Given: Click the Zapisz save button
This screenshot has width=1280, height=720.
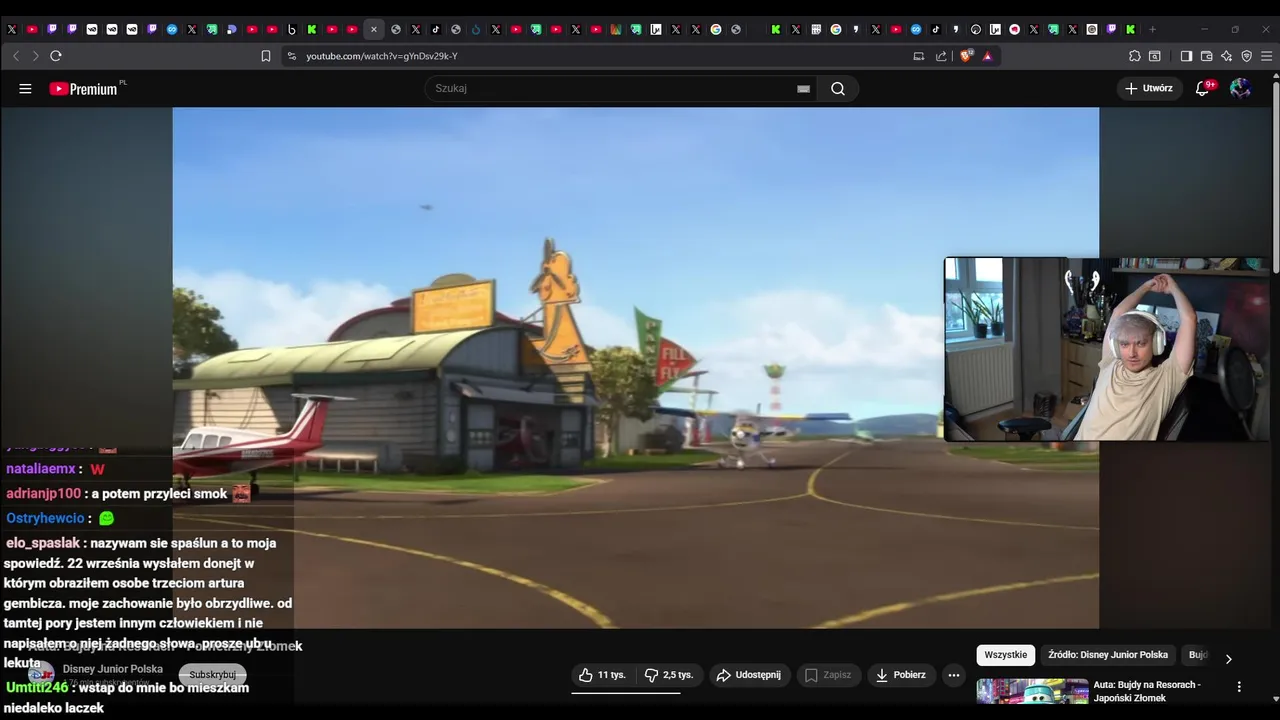Looking at the screenshot, I should [x=829, y=675].
